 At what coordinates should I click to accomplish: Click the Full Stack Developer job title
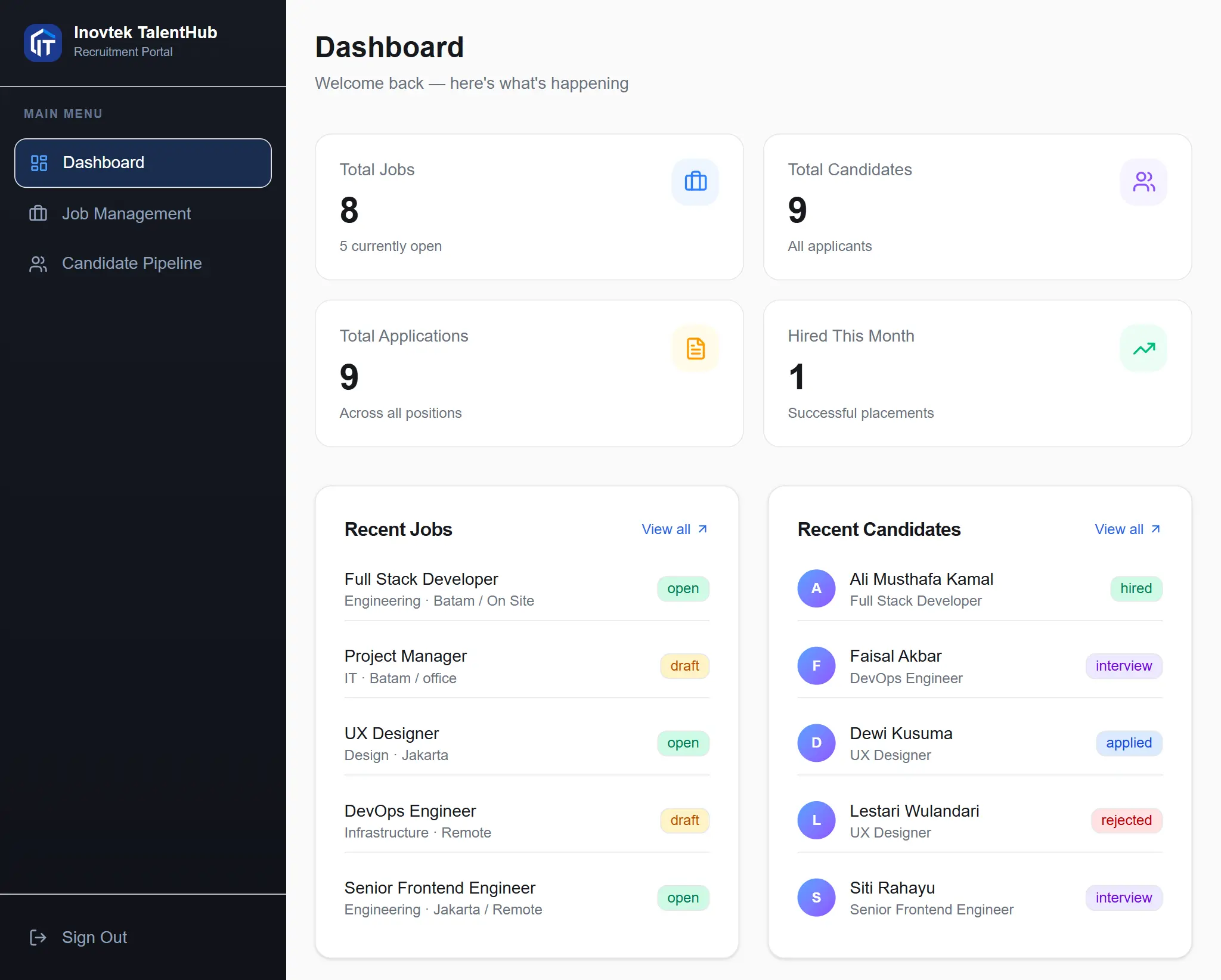[421, 579]
